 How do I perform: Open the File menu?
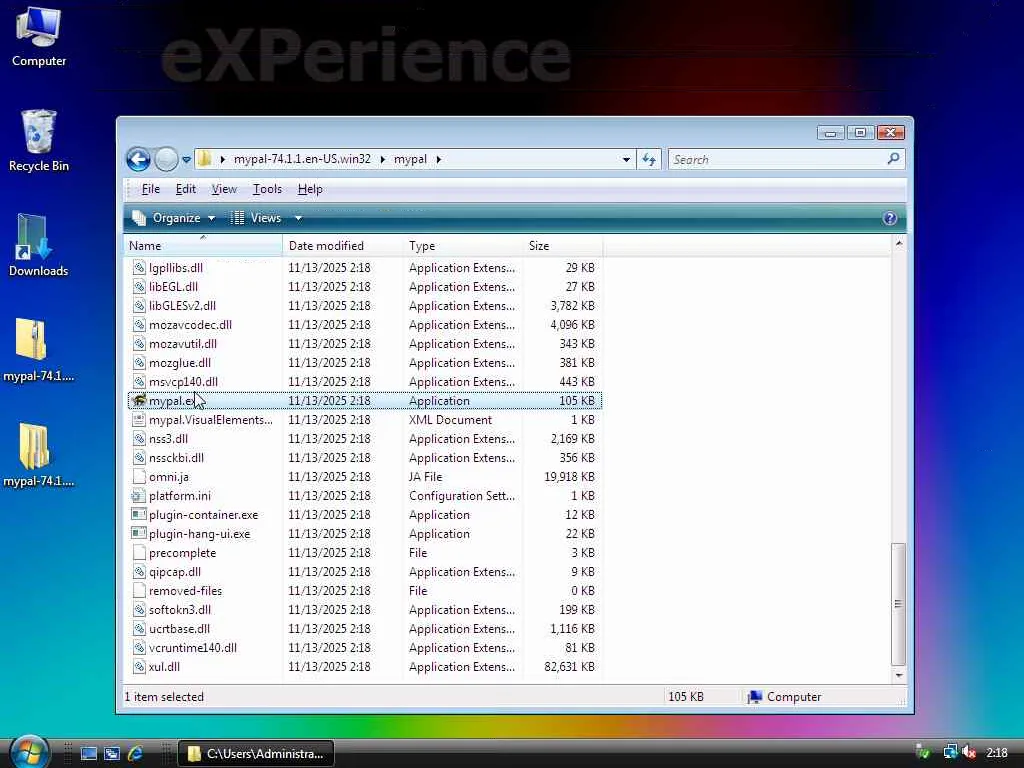[x=150, y=189]
